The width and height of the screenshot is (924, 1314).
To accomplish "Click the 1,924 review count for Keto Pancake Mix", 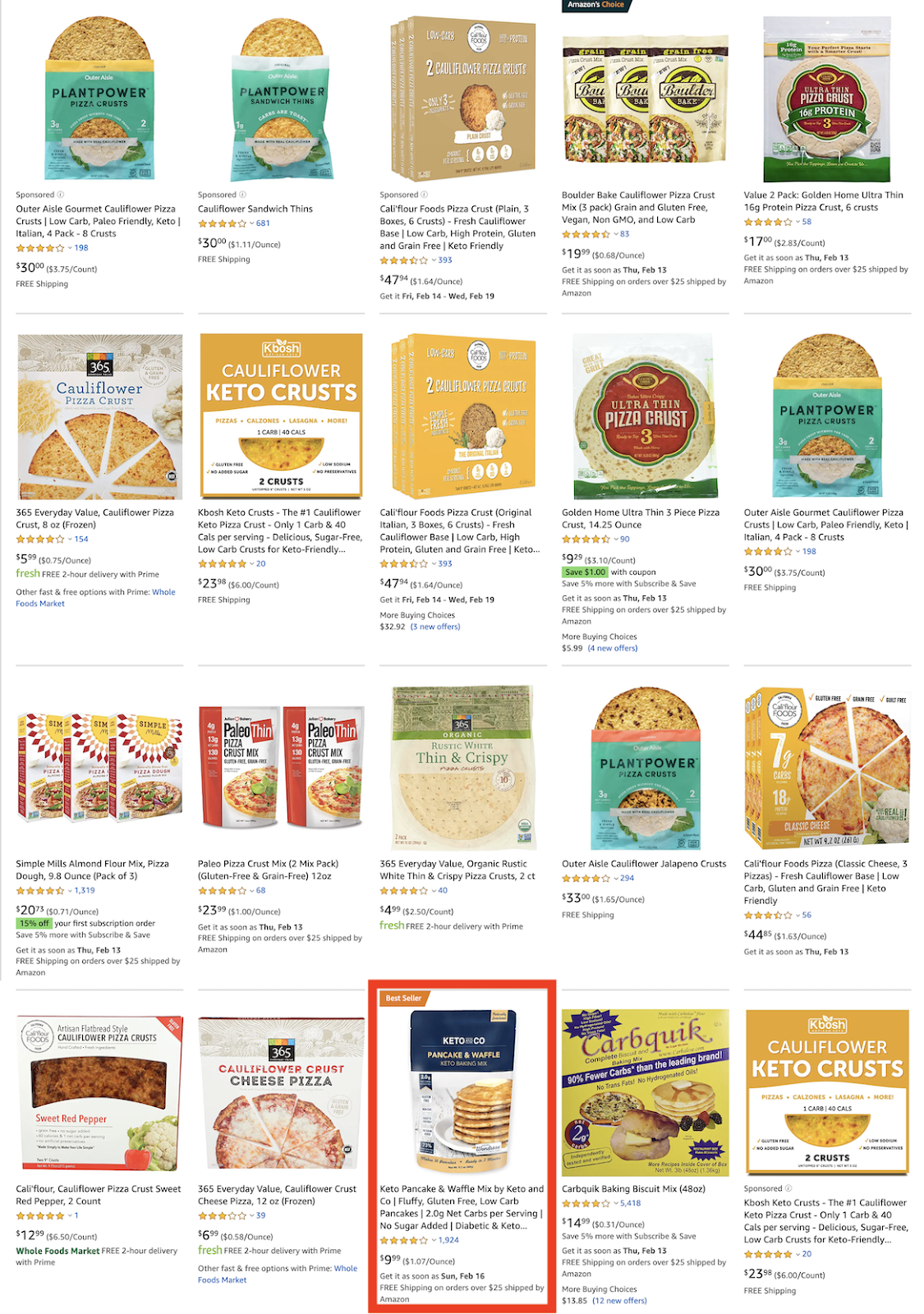I will pos(448,1240).
